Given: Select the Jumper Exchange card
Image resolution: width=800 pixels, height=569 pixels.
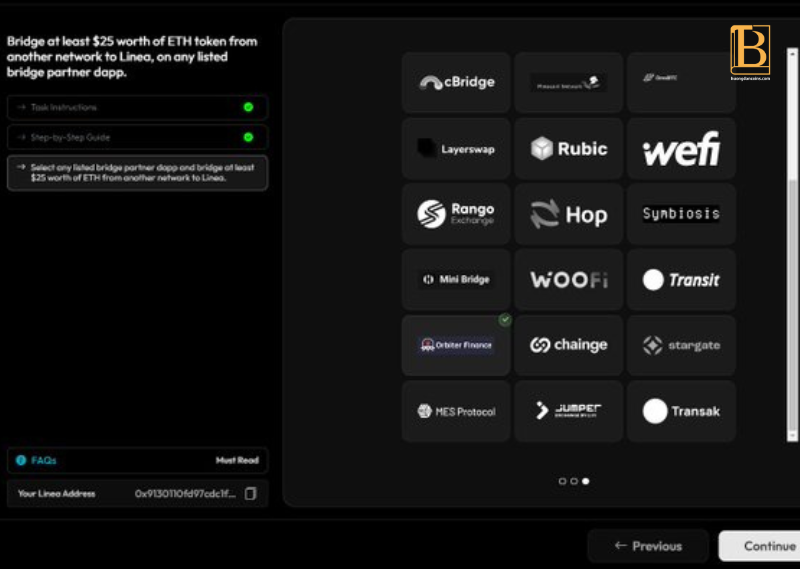Looking at the screenshot, I should 568,411.
